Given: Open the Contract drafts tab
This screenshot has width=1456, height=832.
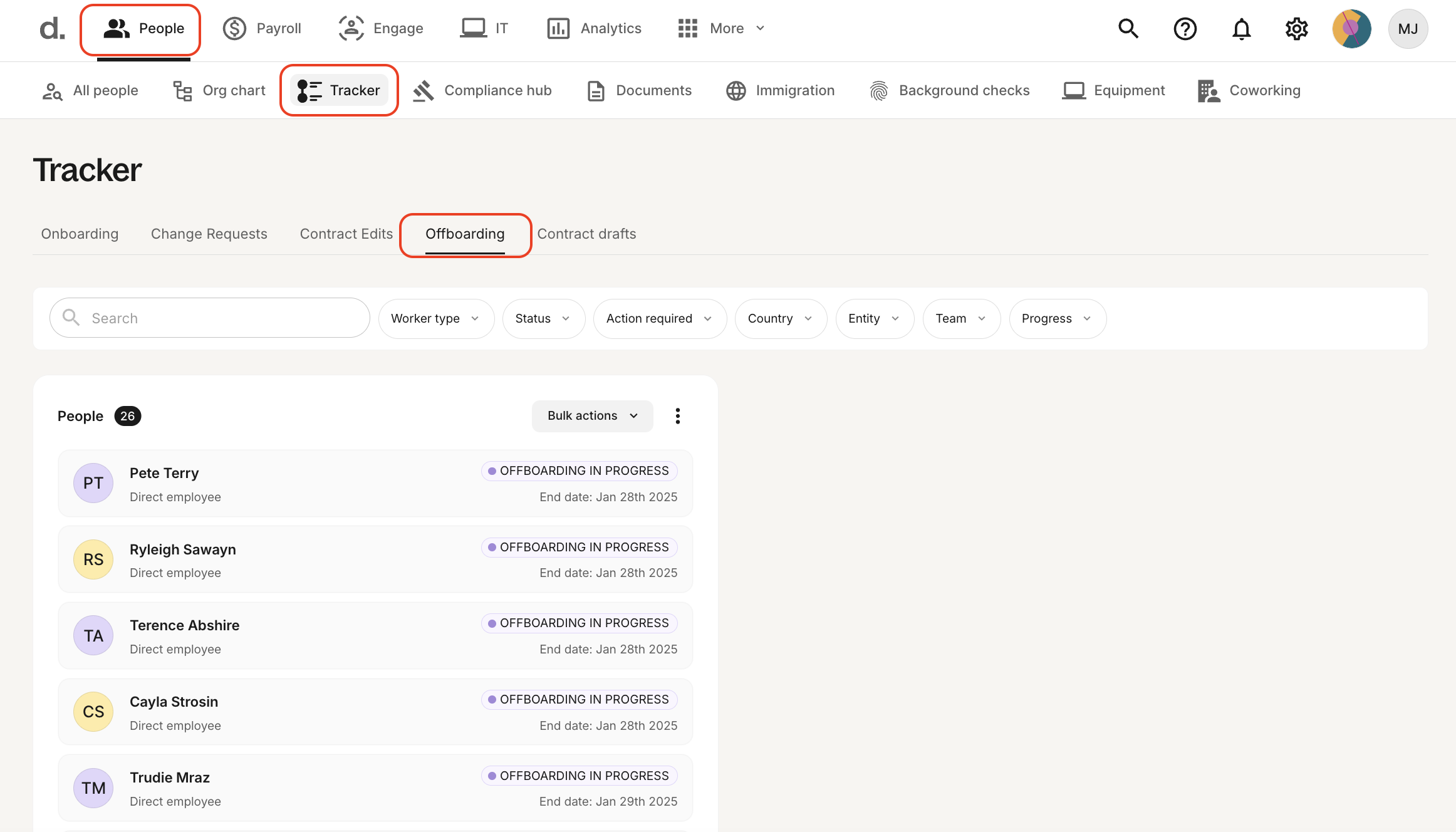Looking at the screenshot, I should [587, 234].
